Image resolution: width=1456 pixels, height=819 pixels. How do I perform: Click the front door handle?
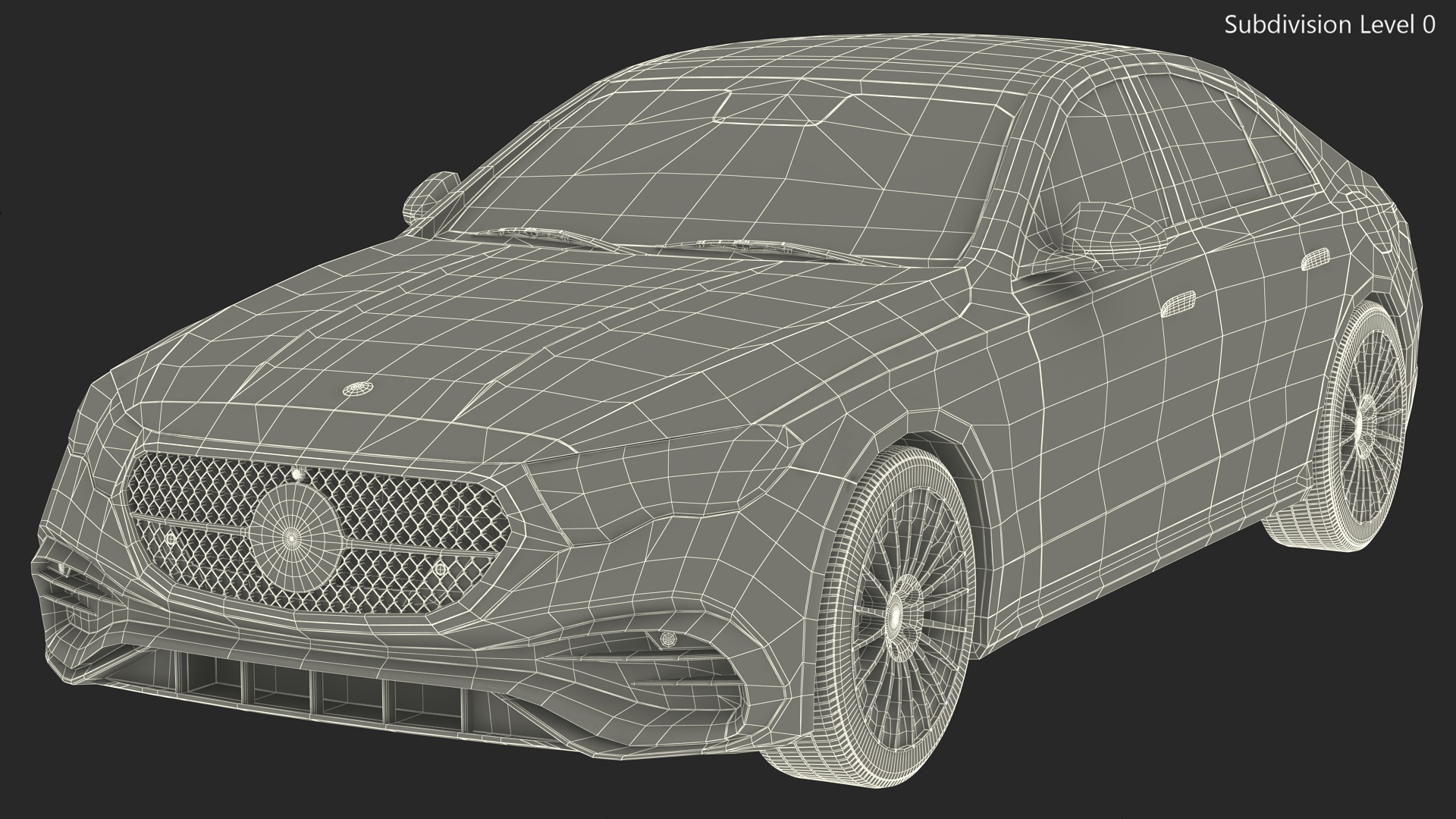coord(1178,303)
